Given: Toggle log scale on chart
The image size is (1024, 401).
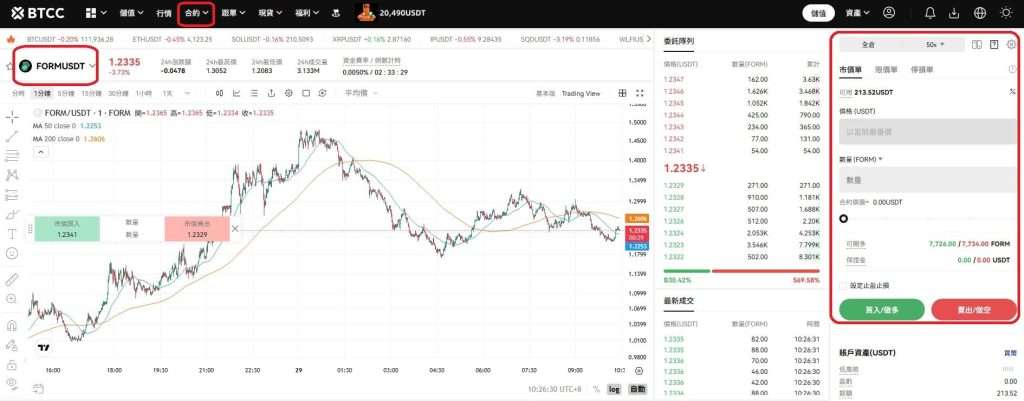Looking at the screenshot, I should tap(614, 389).
